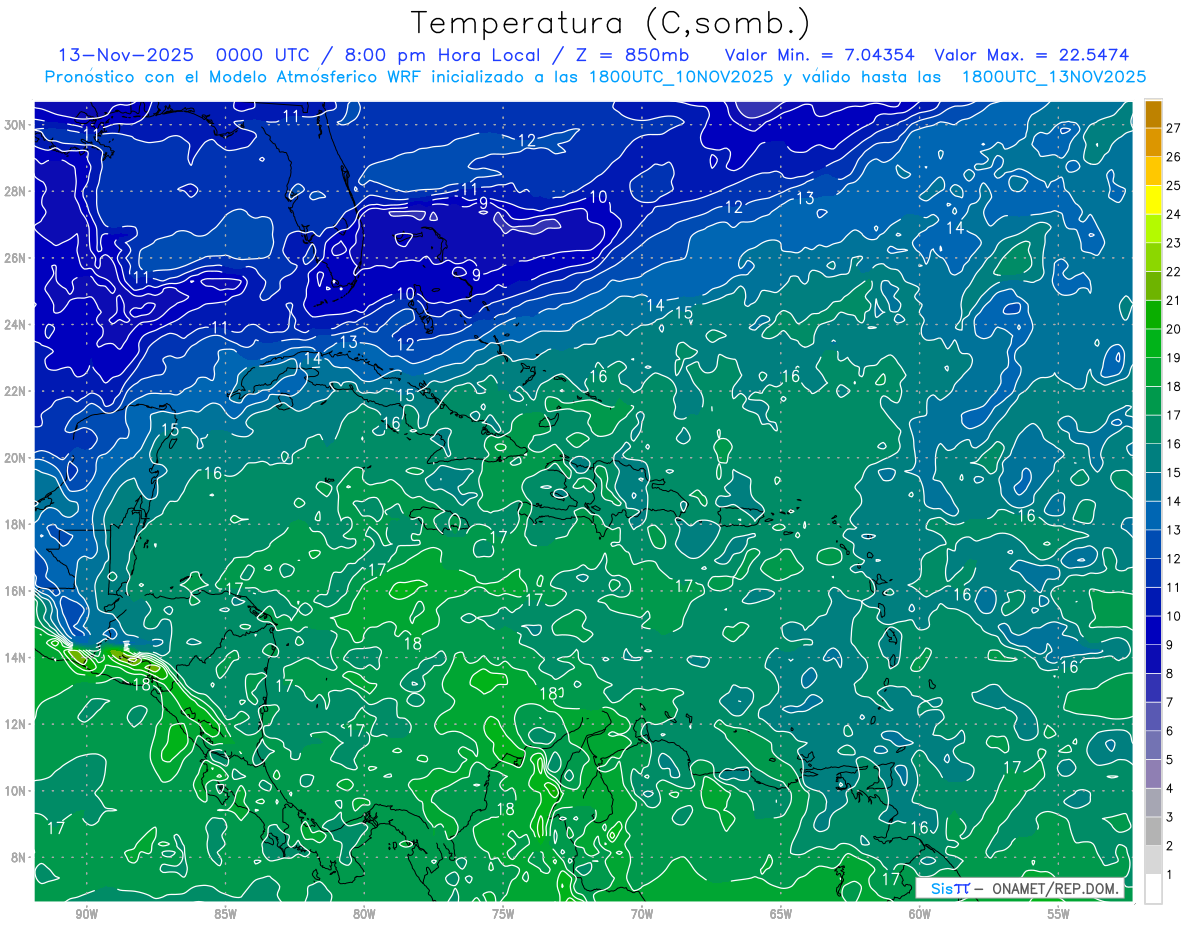This screenshot has width=1200, height=927.
Task: Click the 14N latitude axis label
Action: (17, 657)
